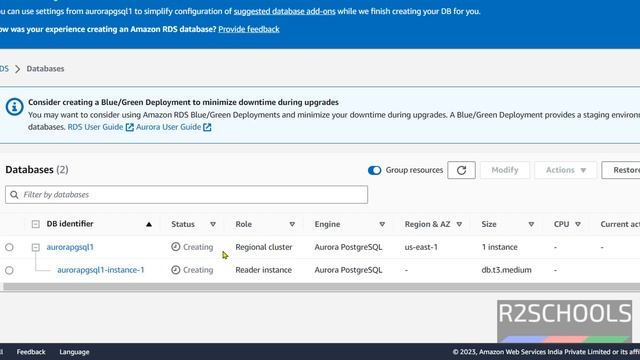The width and height of the screenshot is (640, 360).
Task: Click the Databases breadcrumb
Action: click(x=45, y=69)
